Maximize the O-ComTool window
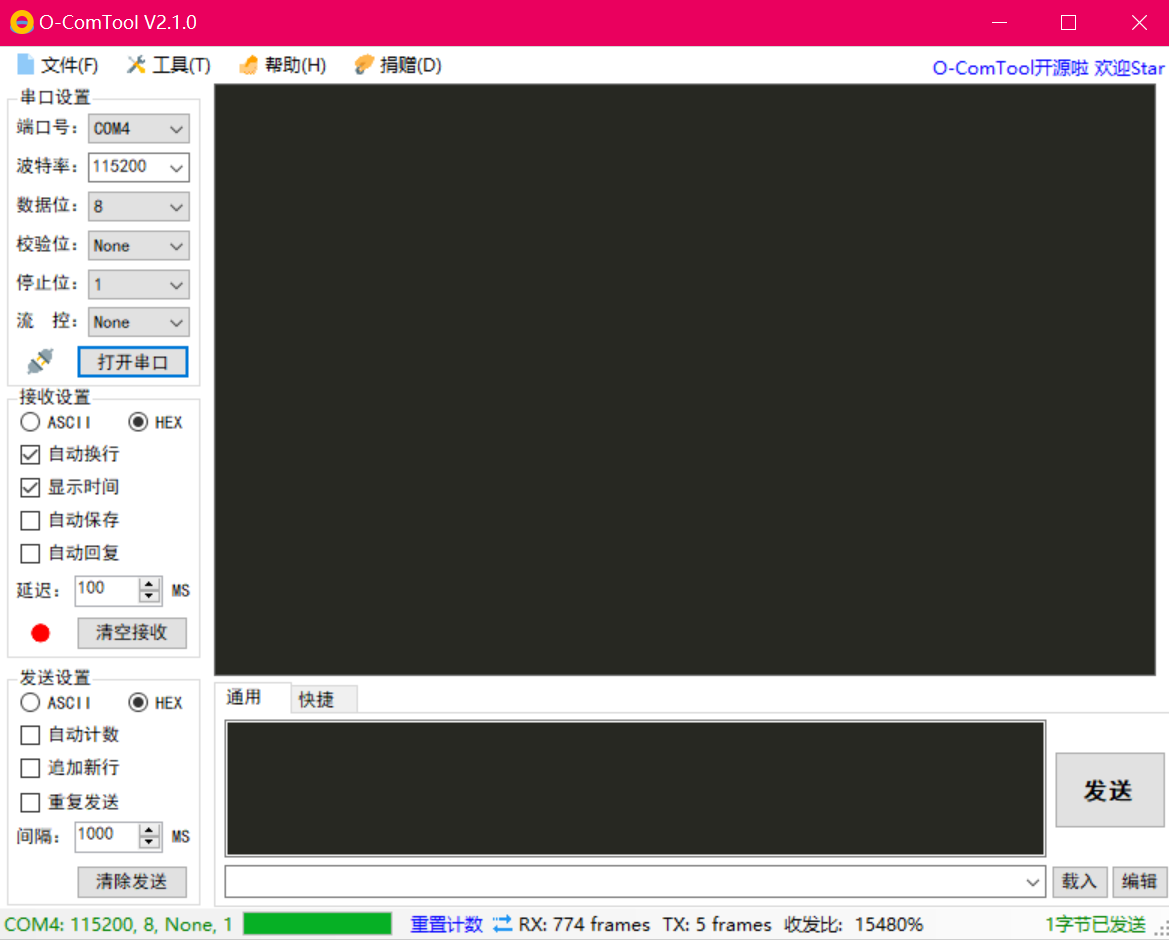The height and width of the screenshot is (940, 1169). click(1068, 22)
